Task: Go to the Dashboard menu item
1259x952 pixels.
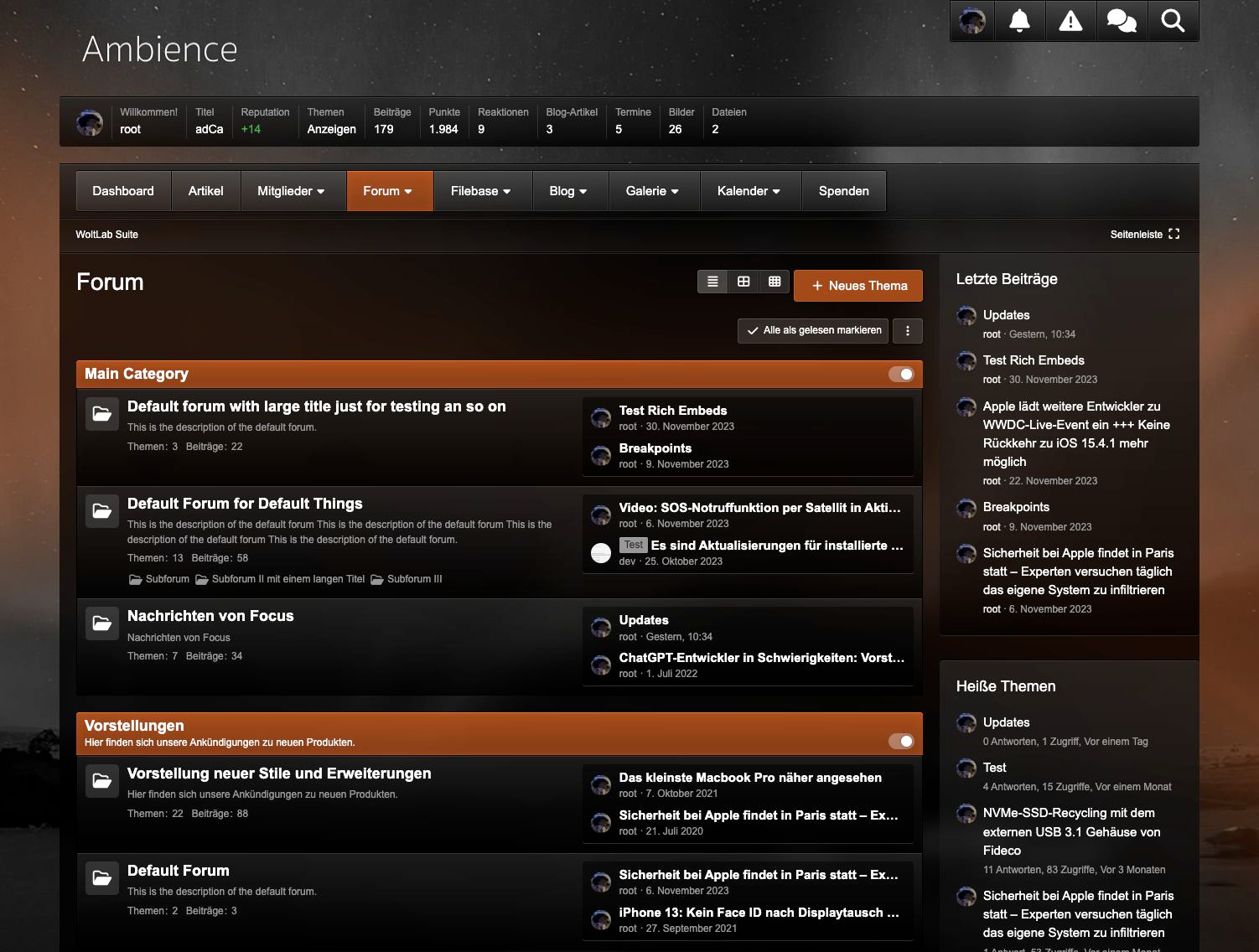Action: (123, 191)
